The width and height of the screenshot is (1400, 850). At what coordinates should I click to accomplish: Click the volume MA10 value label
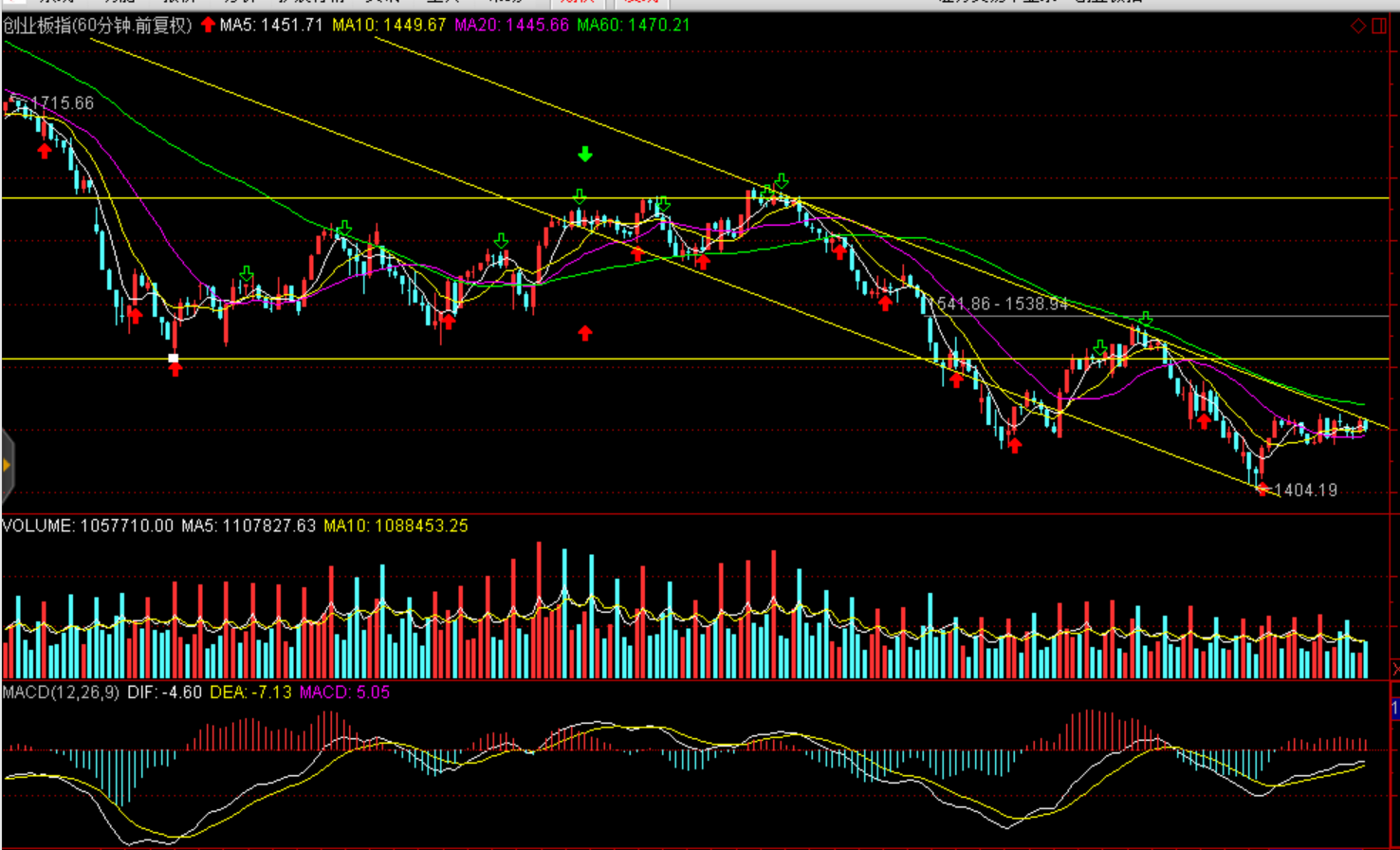coord(396,526)
